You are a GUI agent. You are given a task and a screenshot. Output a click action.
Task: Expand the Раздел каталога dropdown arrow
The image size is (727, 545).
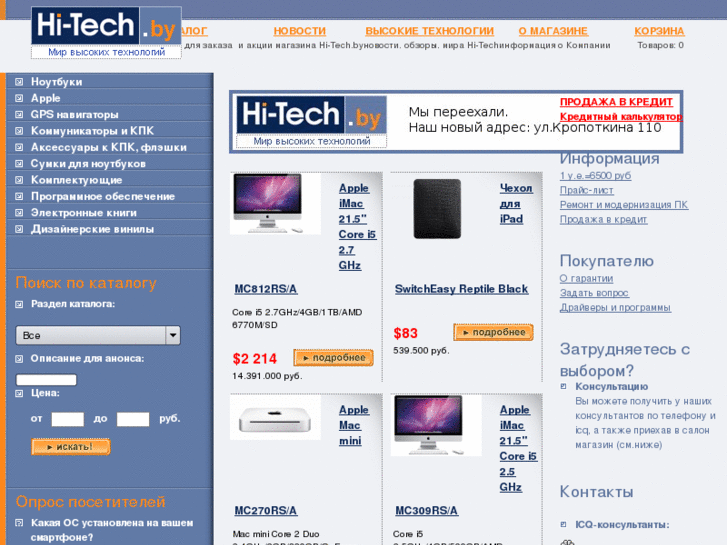click(173, 335)
